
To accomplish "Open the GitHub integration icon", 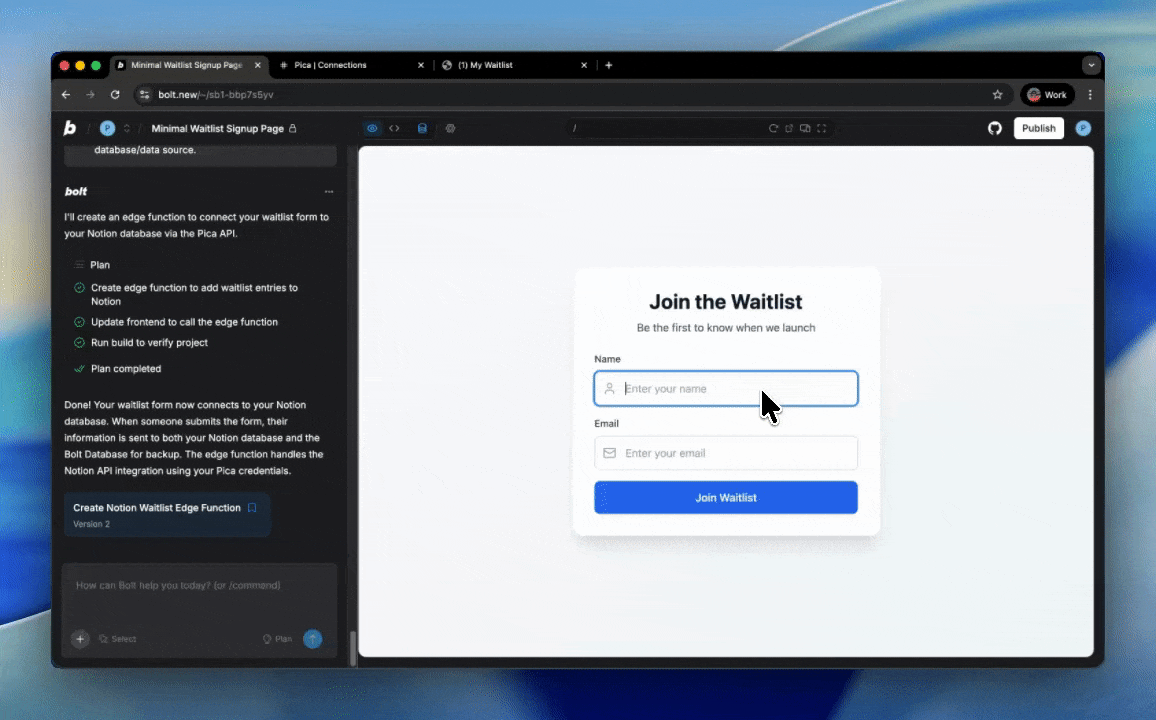I will [994, 128].
